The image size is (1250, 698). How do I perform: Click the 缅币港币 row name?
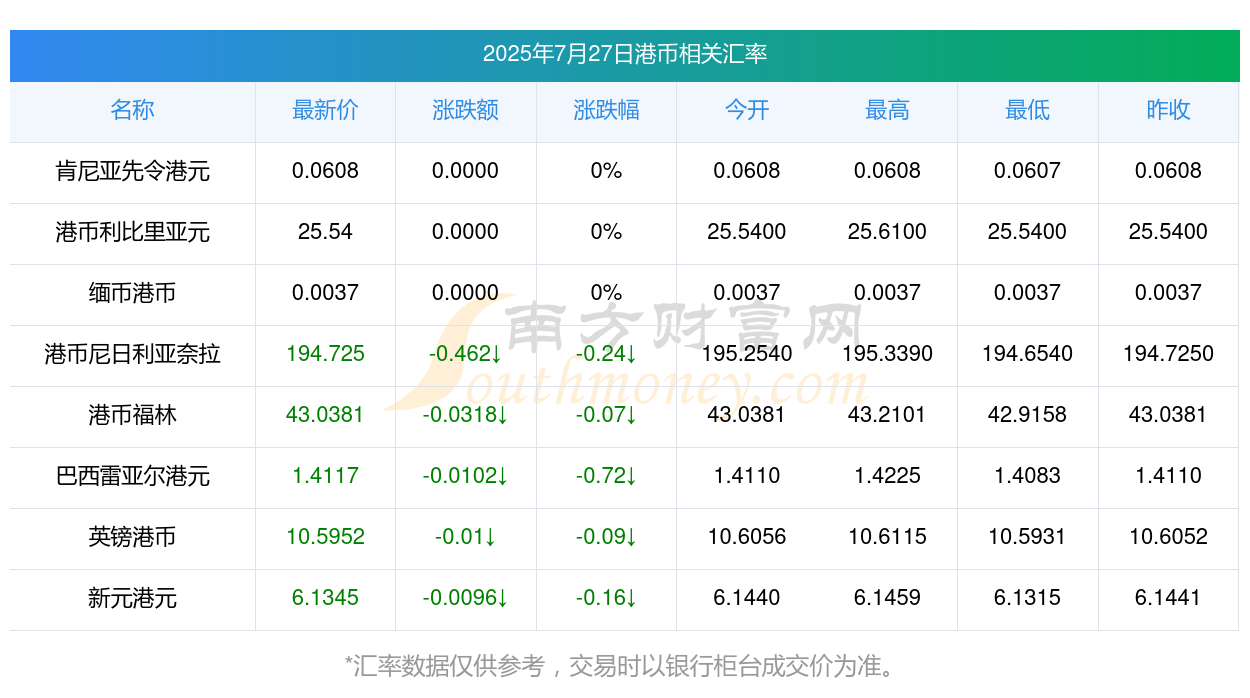coord(132,293)
